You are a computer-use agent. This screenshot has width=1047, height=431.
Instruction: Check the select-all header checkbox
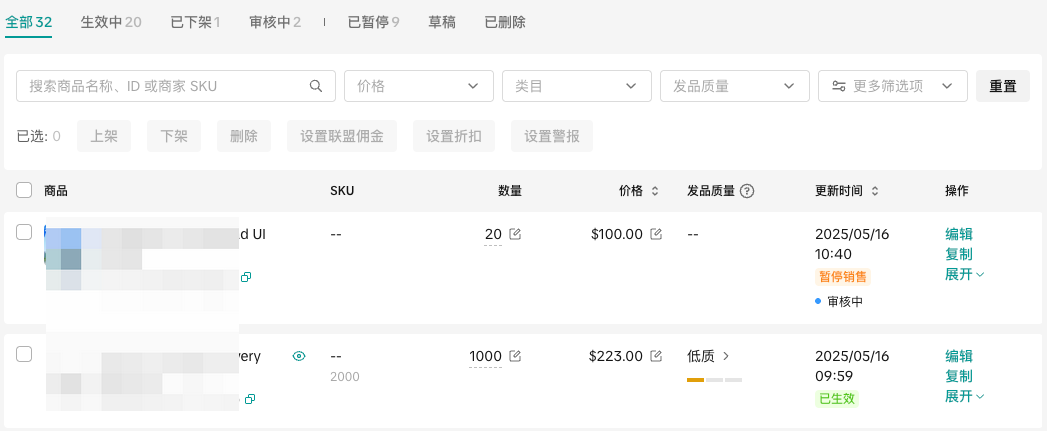coord(24,190)
